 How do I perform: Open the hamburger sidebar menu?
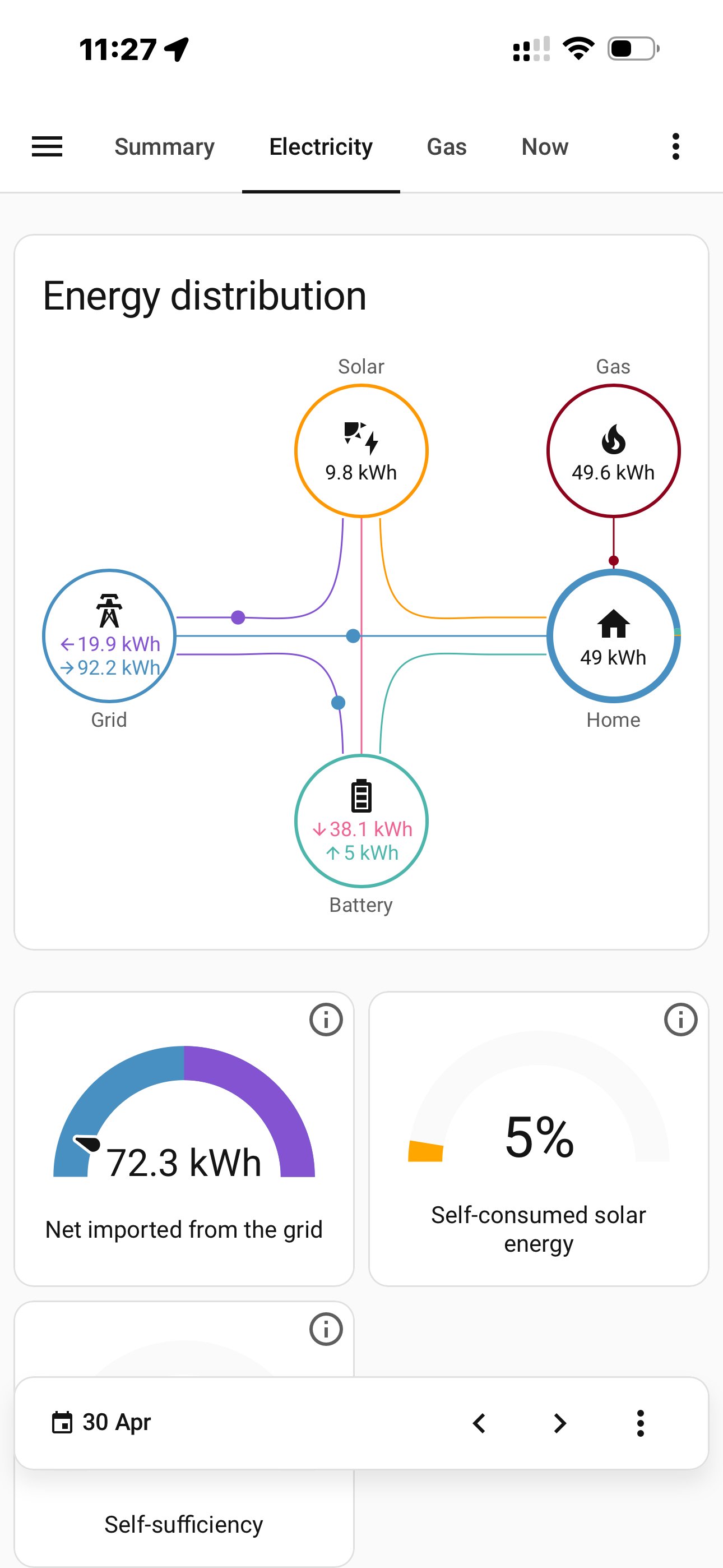point(47,147)
